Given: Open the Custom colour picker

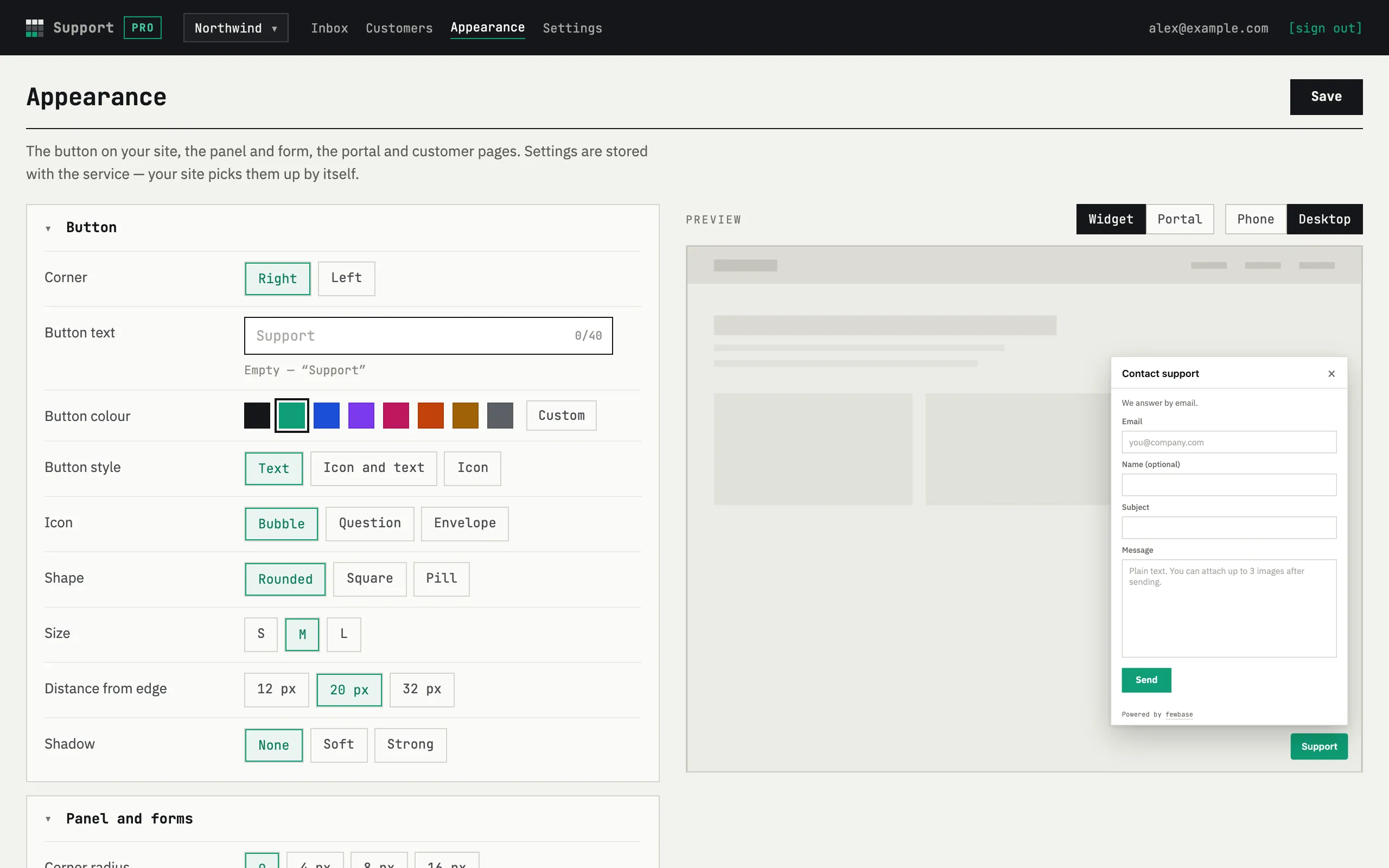Looking at the screenshot, I should pos(562,416).
